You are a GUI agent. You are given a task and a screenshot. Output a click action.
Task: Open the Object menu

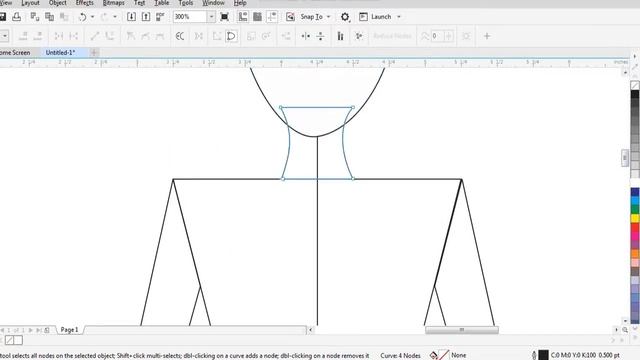(x=58, y=3)
